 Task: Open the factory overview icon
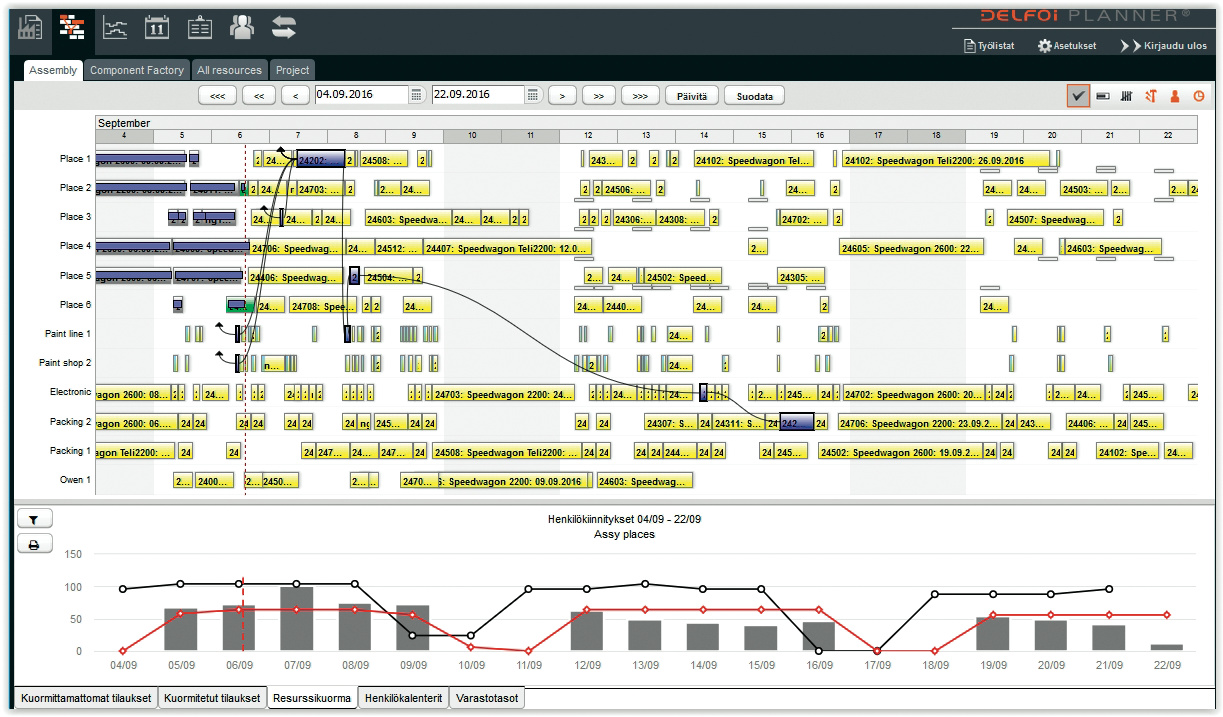[x=30, y=28]
